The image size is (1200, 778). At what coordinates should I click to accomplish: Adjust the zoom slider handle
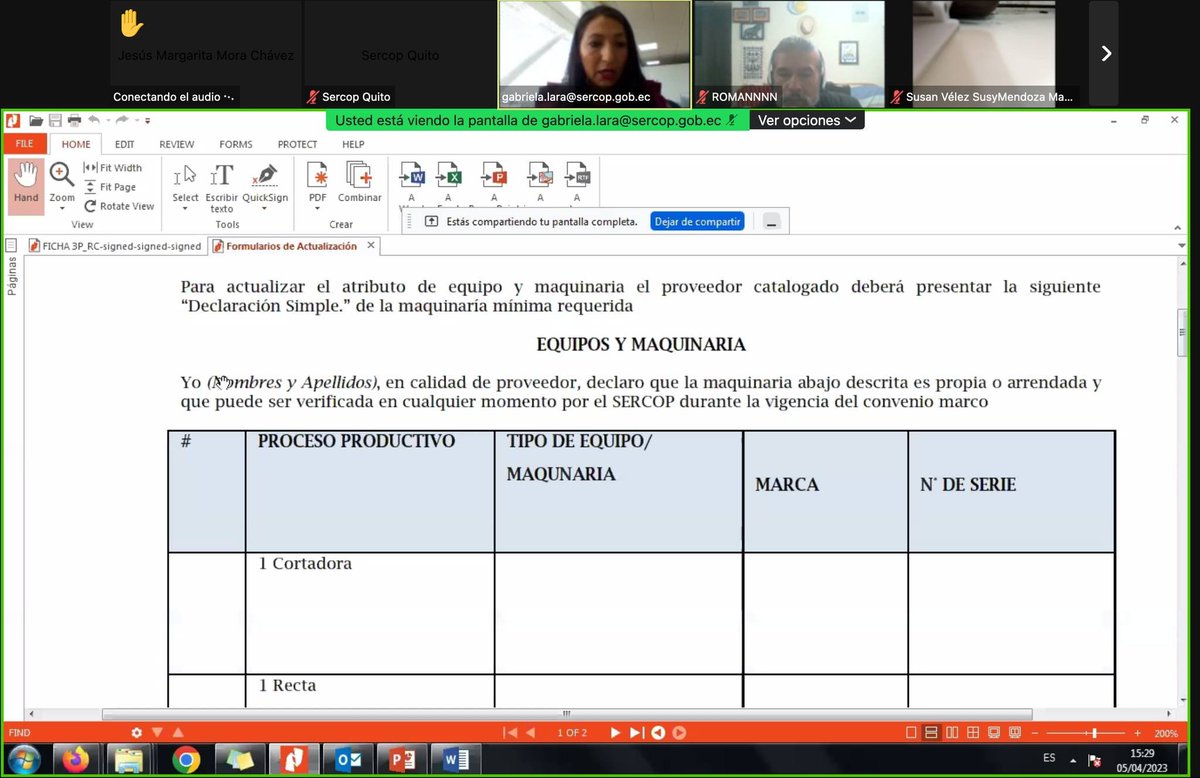[1095, 733]
